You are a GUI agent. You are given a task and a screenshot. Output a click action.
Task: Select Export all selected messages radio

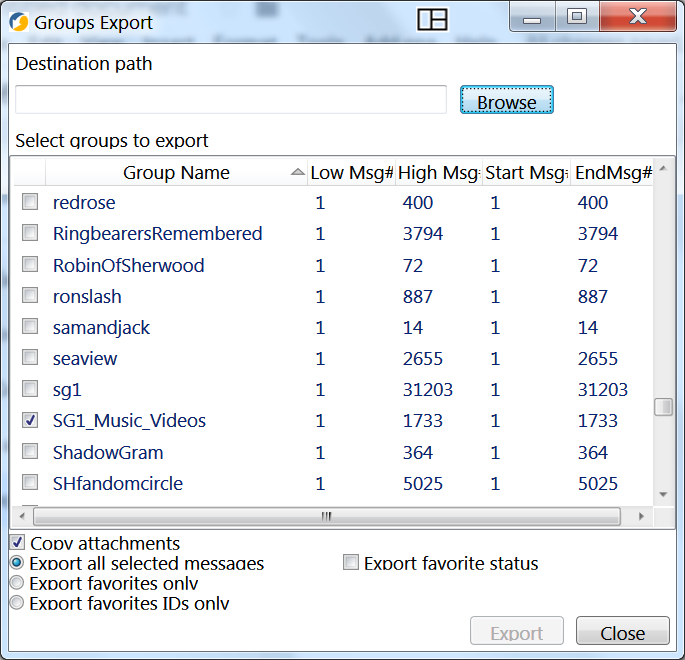18,563
